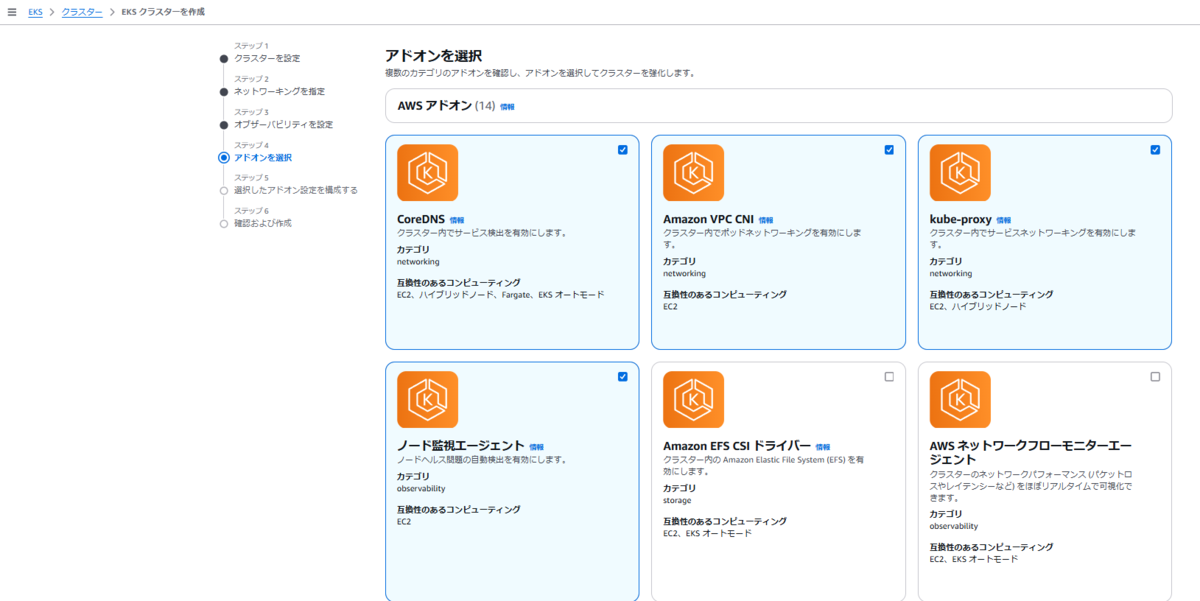Click CoreDNS compatibility text with Fargate
The height and width of the screenshot is (601, 1200).
(500, 295)
